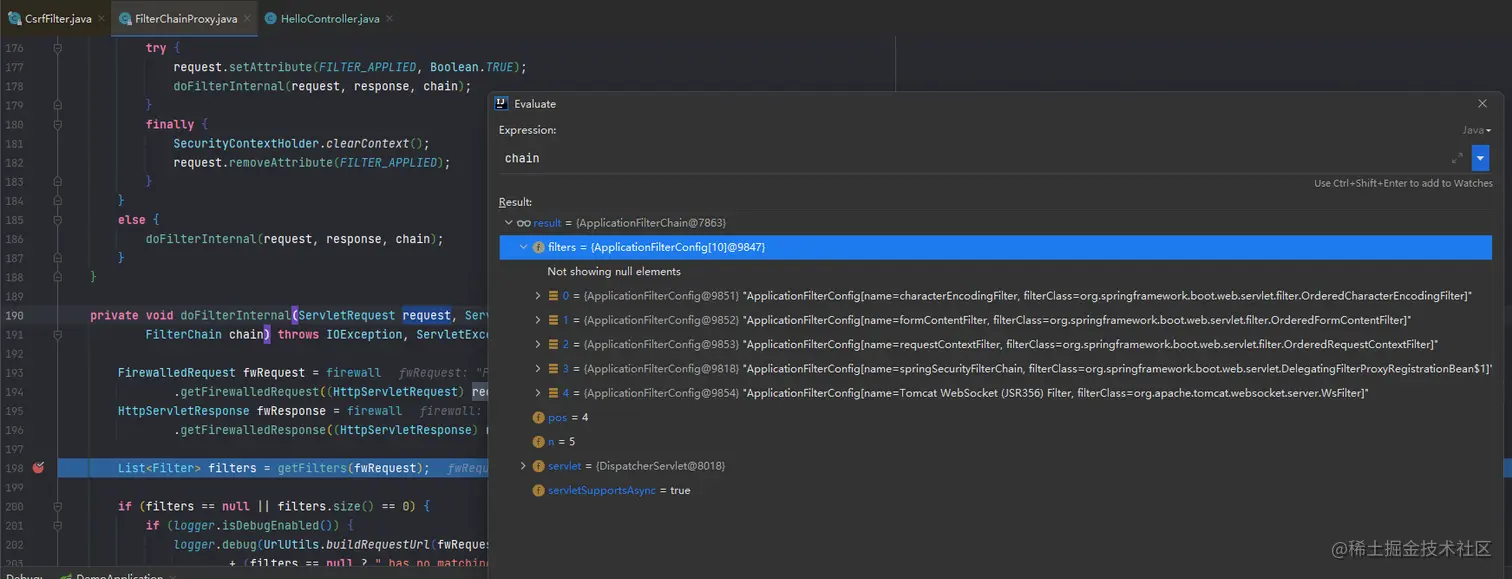Viewport: 1512px width, 579px height.
Task: Click the breakpoint icon on line 198
Action: click(x=38, y=468)
